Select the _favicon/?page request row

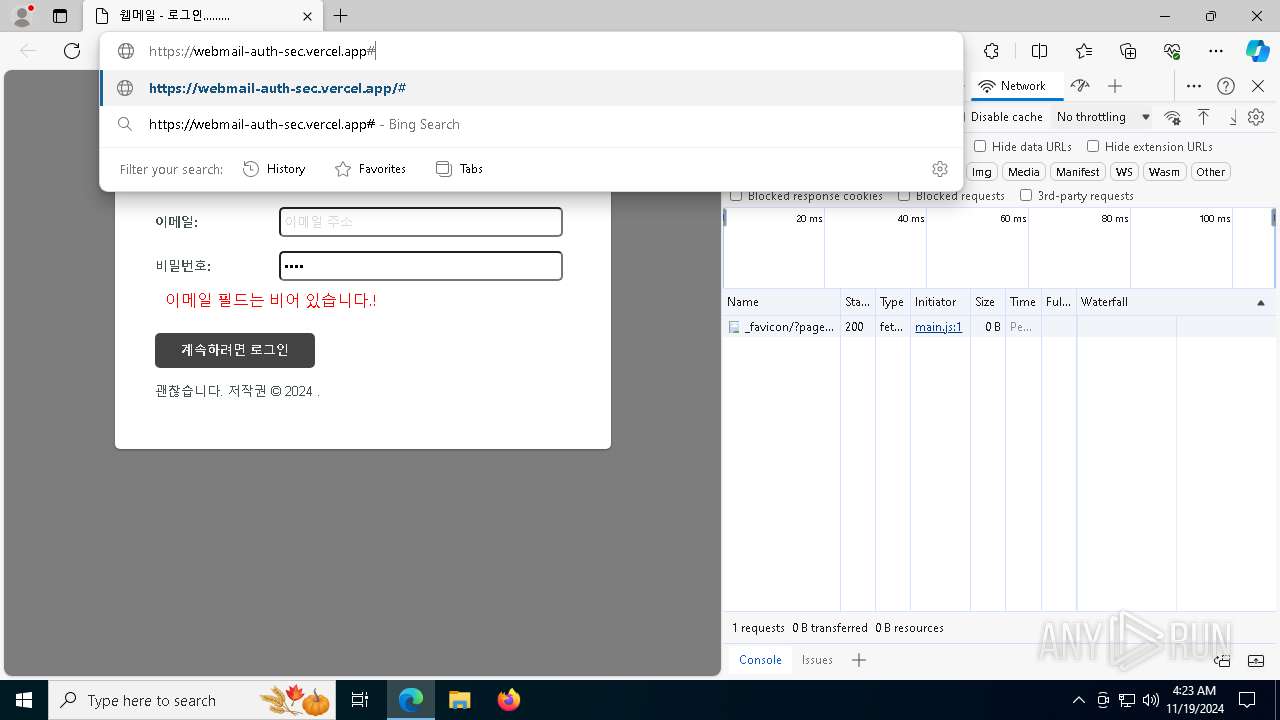click(x=999, y=327)
